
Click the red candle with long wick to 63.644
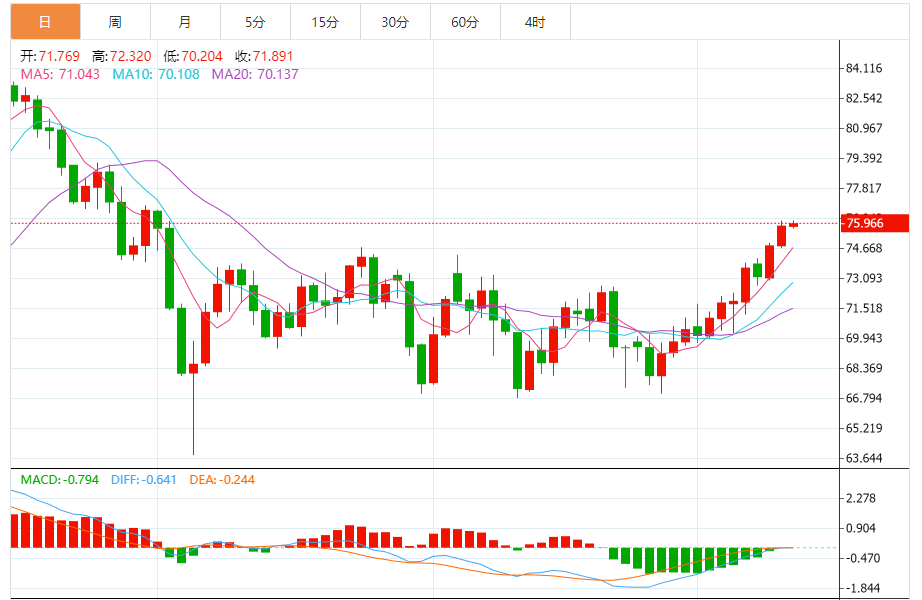click(x=193, y=398)
